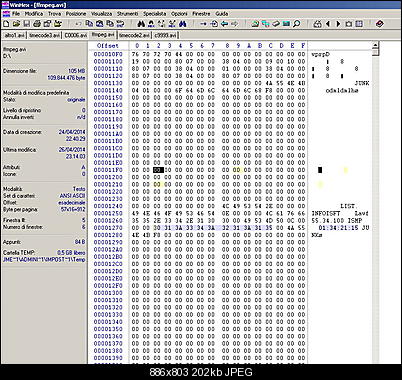Open the Specialista menu
The width and height of the screenshot is (402, 380).
pos(155,14)
